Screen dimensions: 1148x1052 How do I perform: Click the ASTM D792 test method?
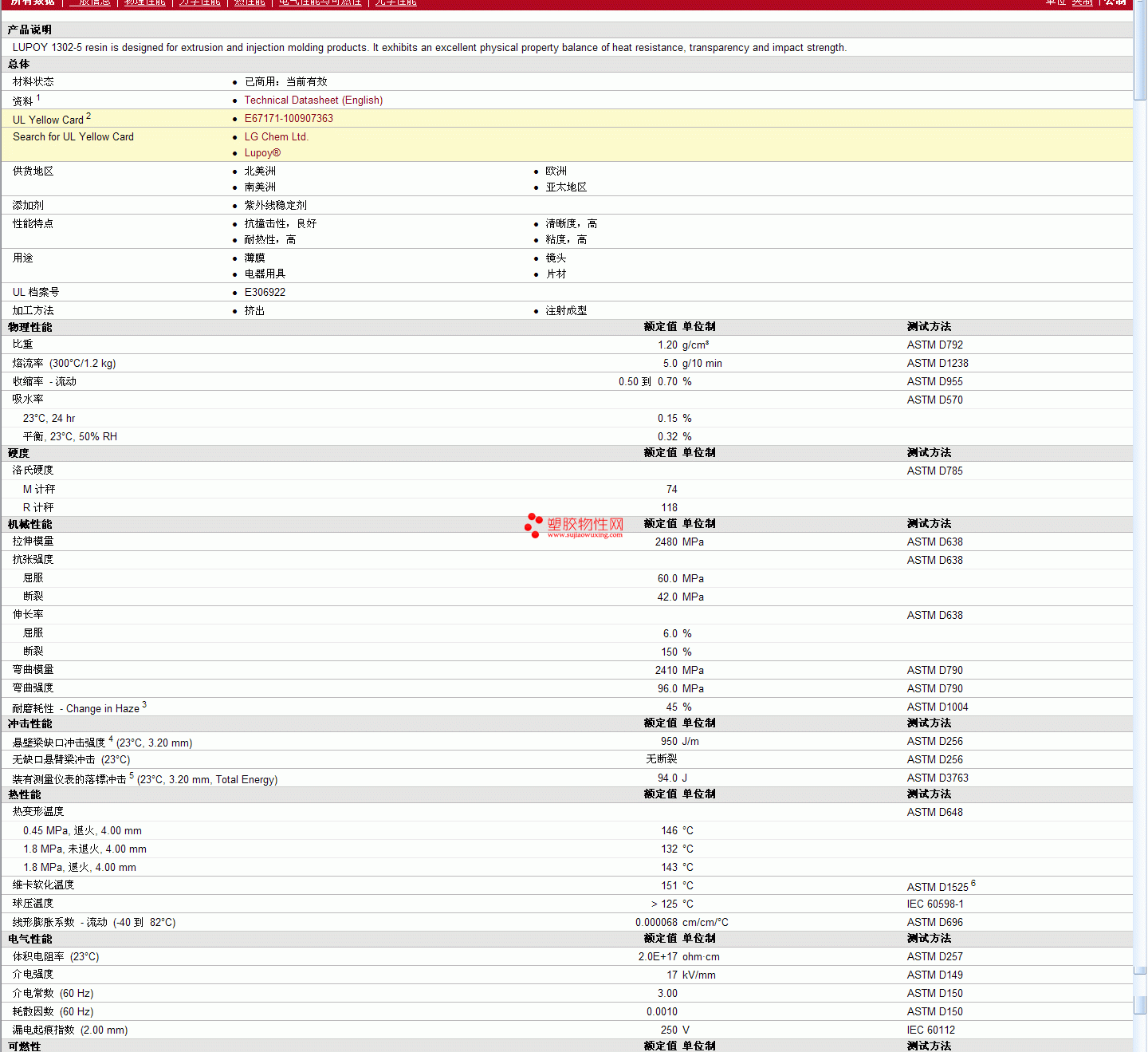[934, 345]
